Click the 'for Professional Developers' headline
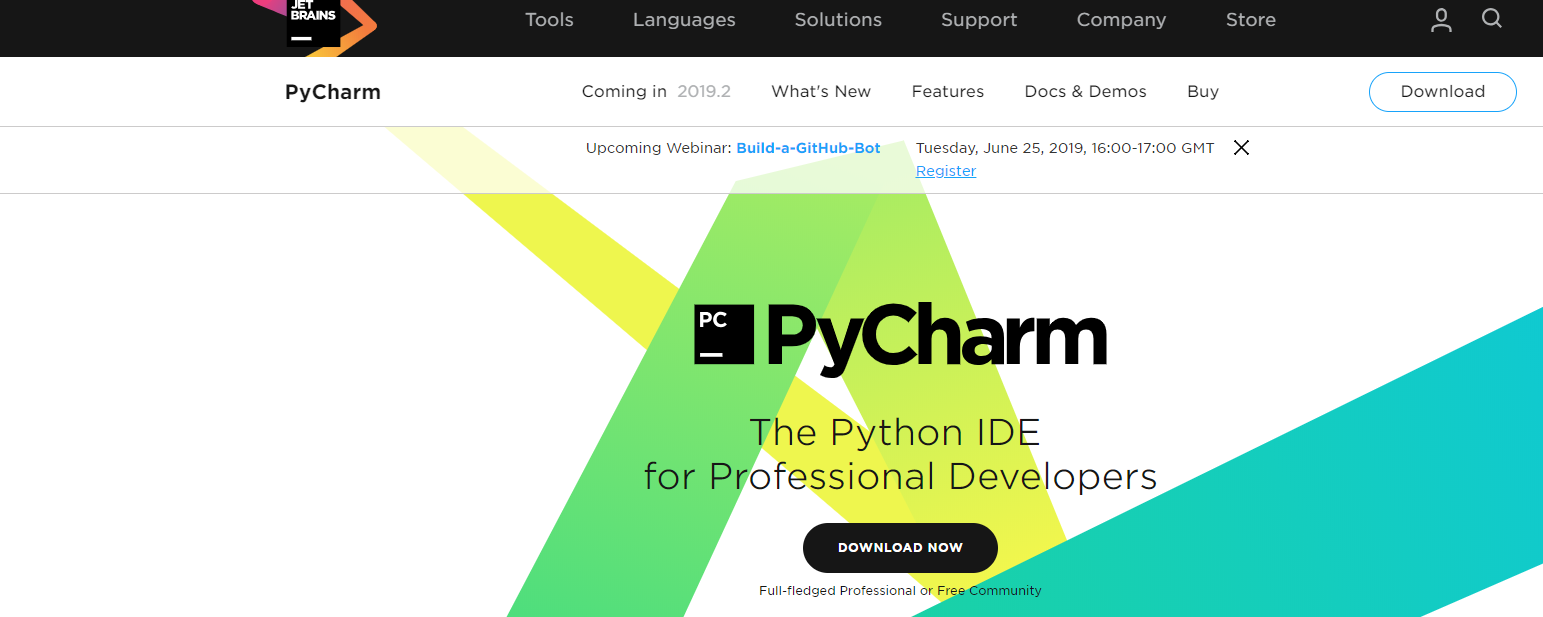 900,476
